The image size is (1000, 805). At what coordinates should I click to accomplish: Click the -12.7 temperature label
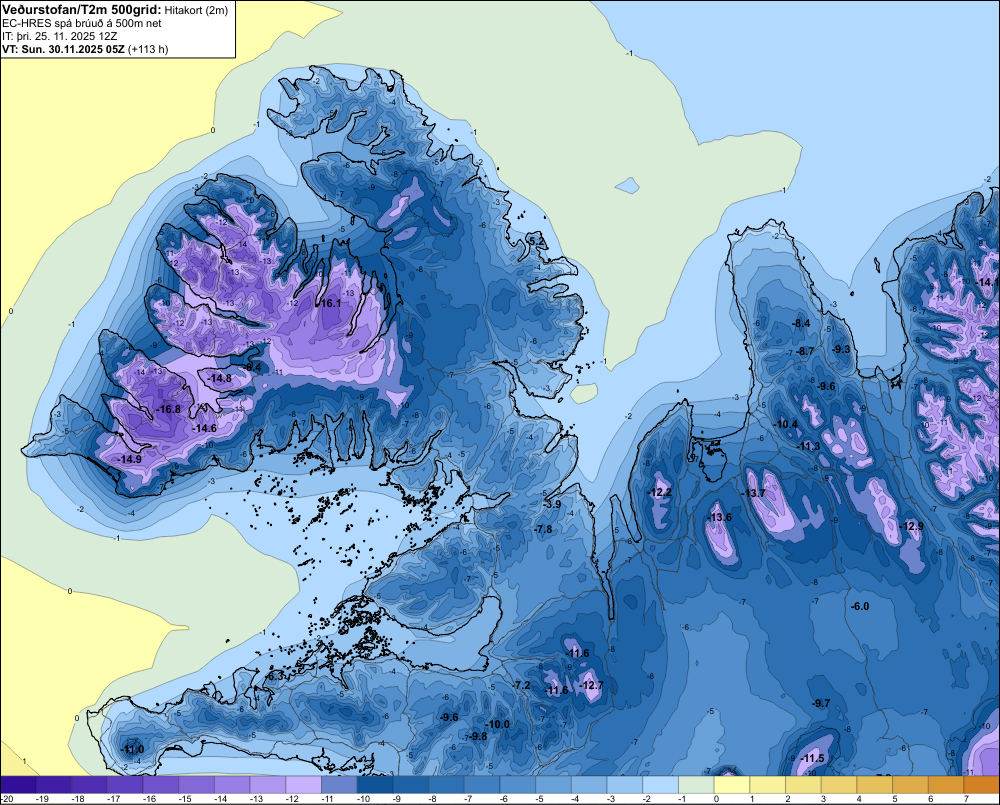tap(591, 686)
